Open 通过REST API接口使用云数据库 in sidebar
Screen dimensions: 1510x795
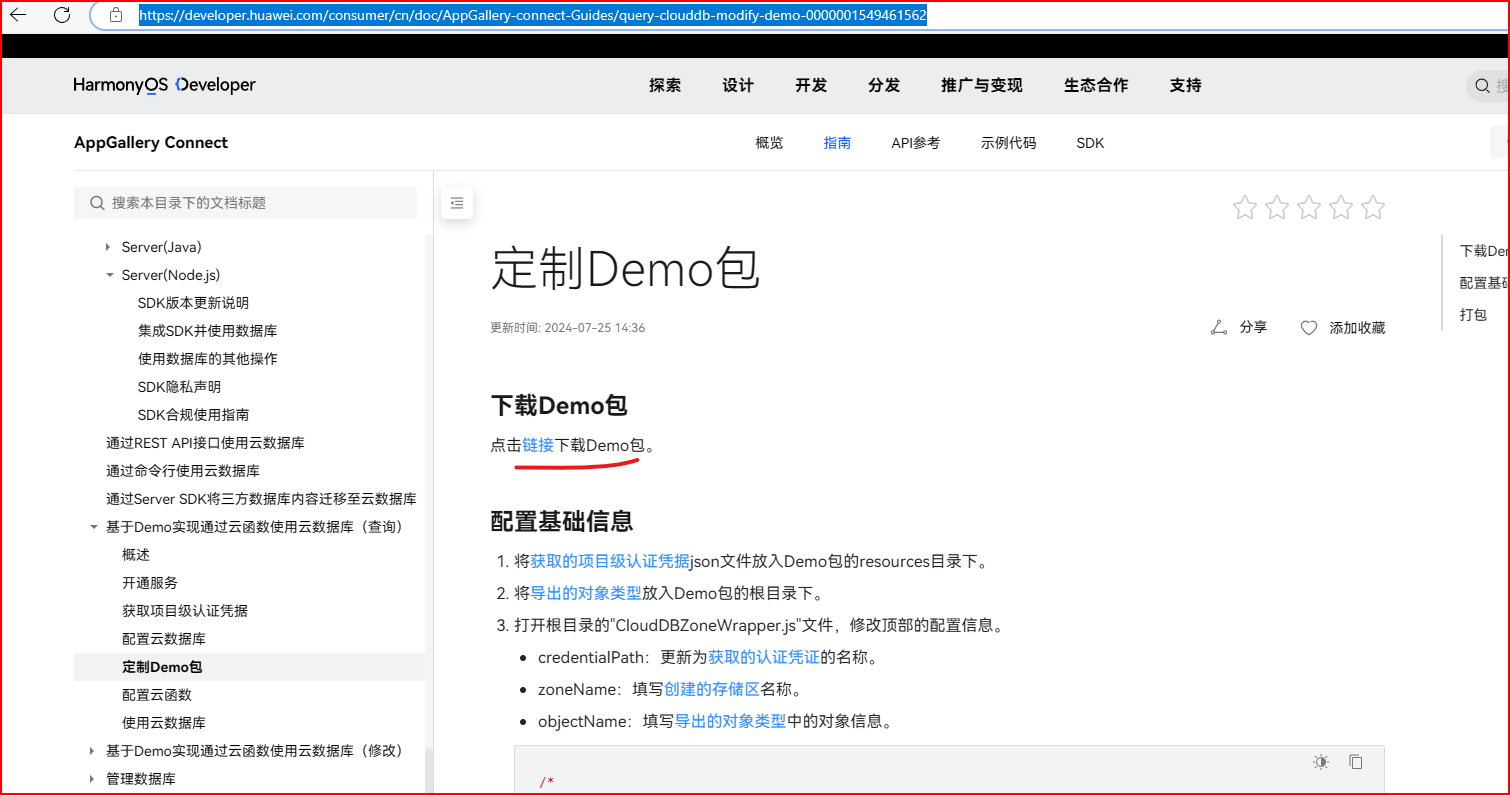pos(205,443)
